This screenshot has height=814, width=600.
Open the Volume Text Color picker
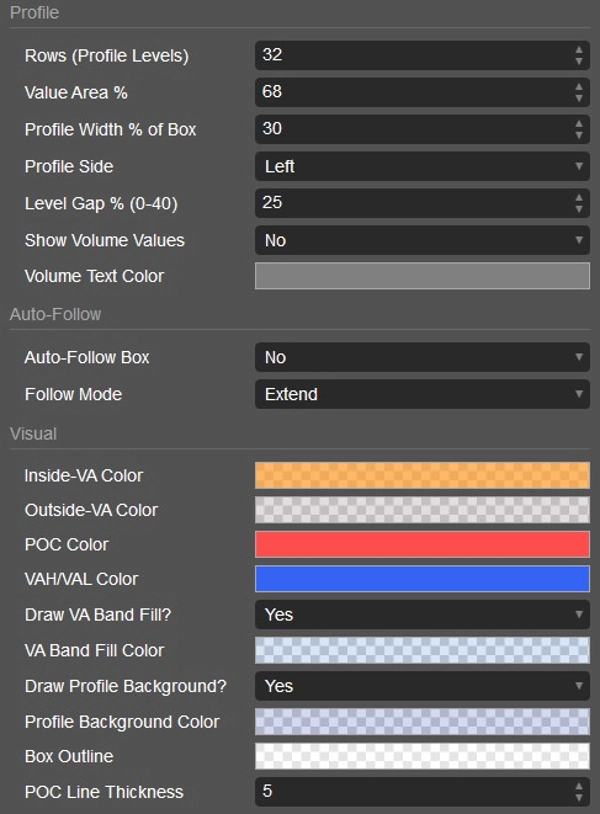420,276
